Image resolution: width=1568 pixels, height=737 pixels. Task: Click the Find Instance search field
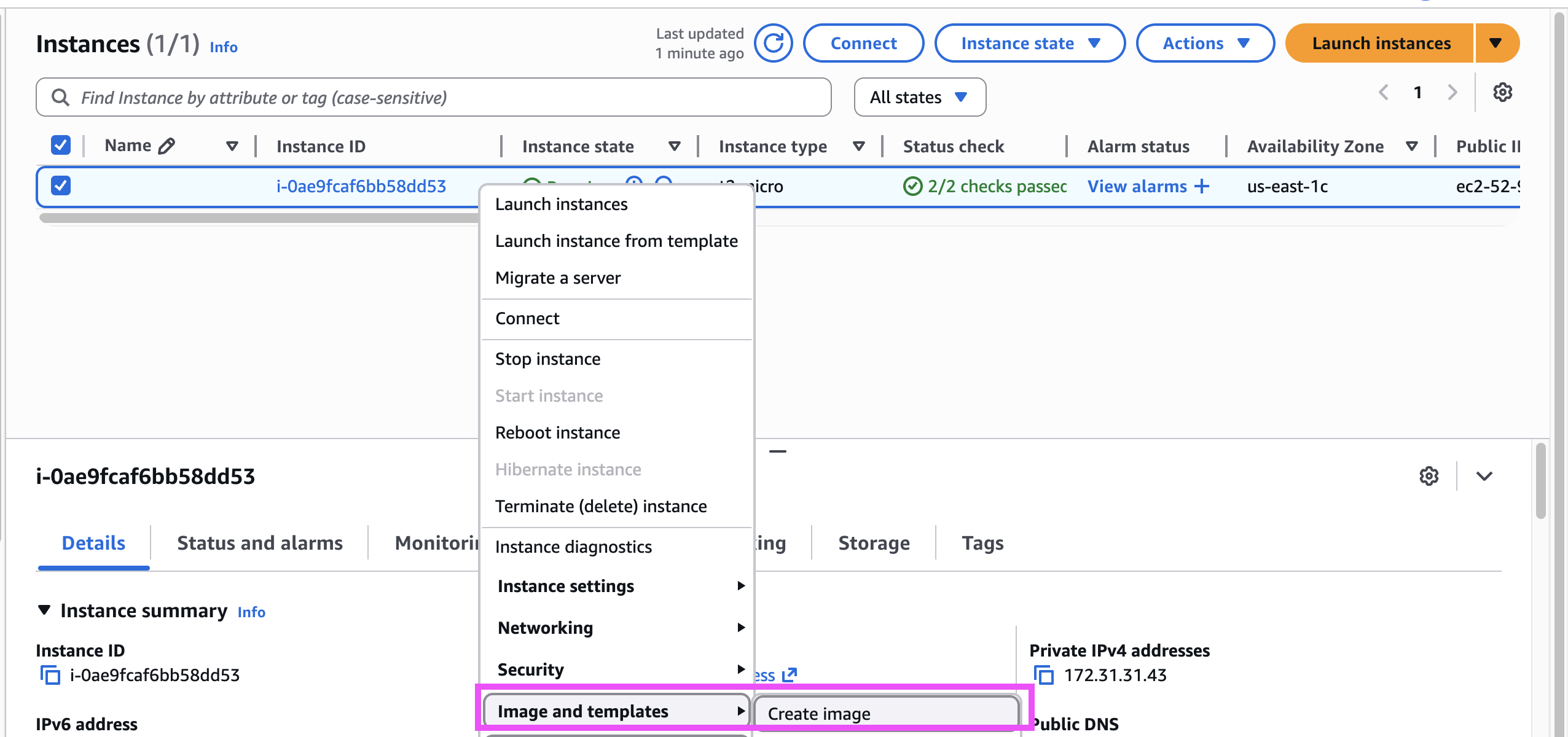433,97
